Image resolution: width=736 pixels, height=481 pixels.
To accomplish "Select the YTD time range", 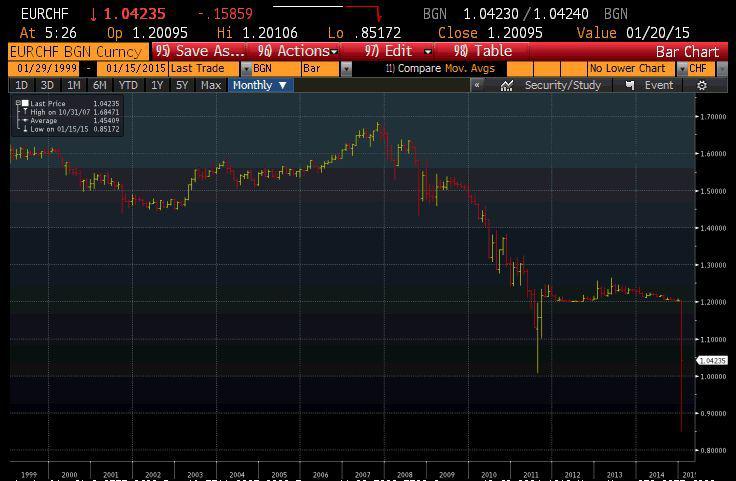I will [127, 86].
